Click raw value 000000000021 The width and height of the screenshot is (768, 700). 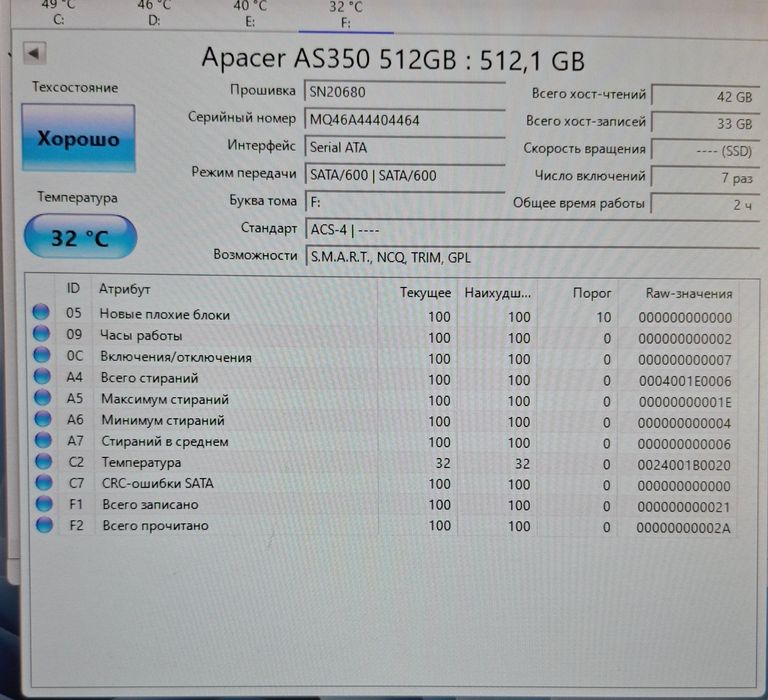[683, 507]
